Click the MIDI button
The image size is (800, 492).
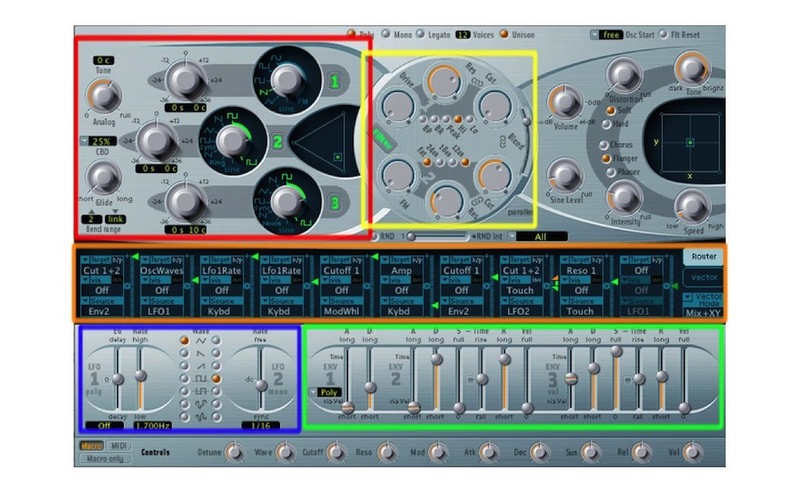[119, 445]
